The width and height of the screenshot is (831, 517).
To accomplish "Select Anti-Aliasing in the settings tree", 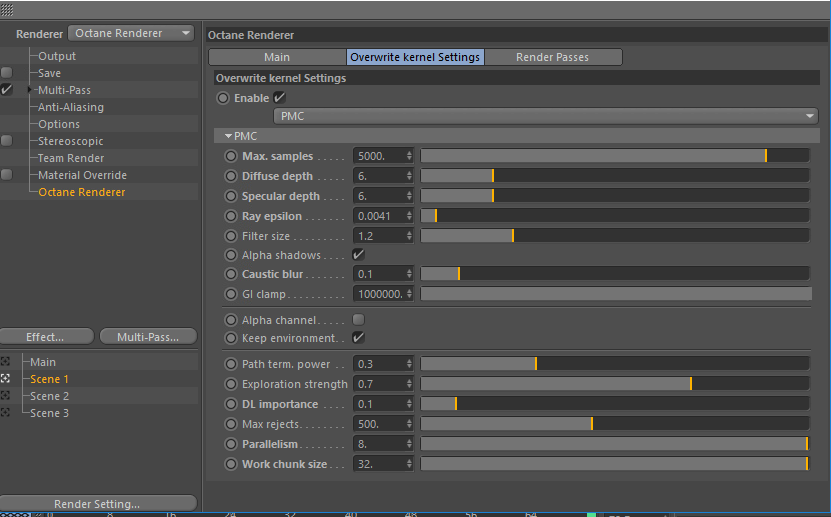I will [70, 107].
